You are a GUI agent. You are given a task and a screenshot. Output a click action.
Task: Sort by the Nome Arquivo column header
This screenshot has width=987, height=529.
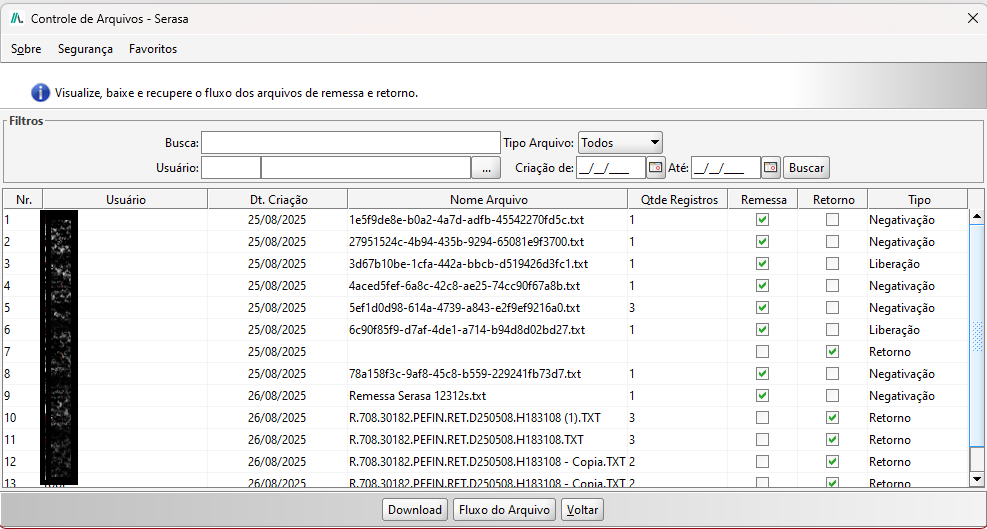pyautogui.click(x=488, y=200)
